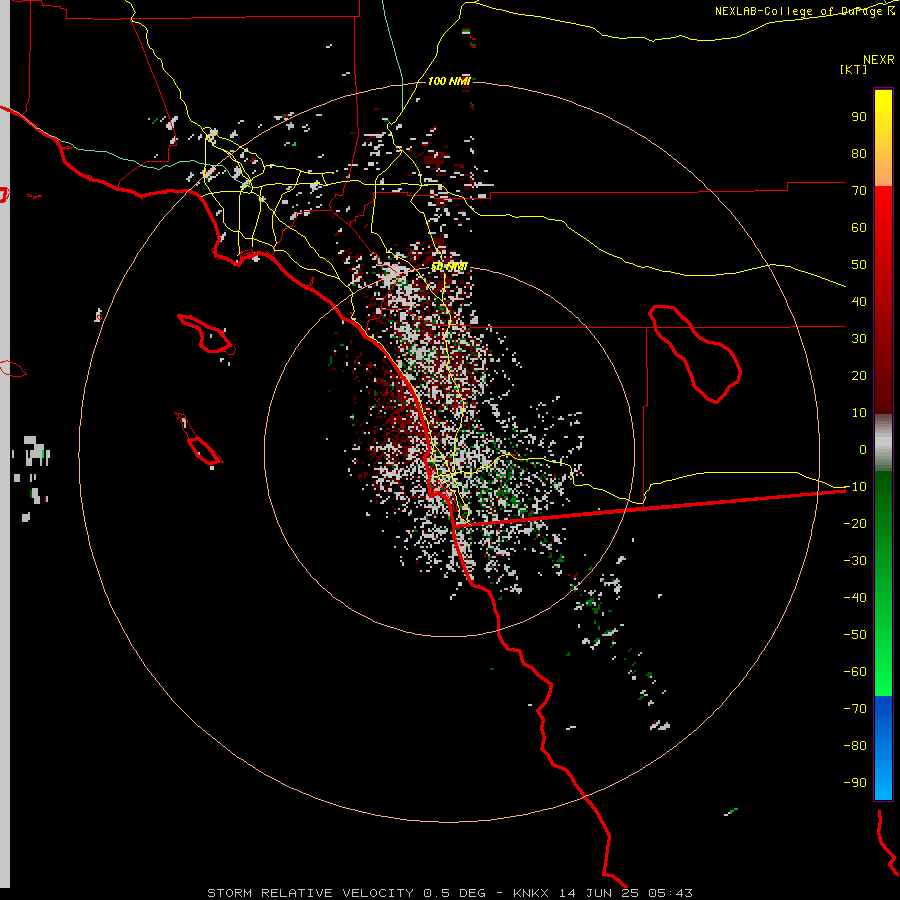Viewport: 900px width, 900px height.
Task: Click the -70 value on velocity scale
Action: click(x=855, y=708)
